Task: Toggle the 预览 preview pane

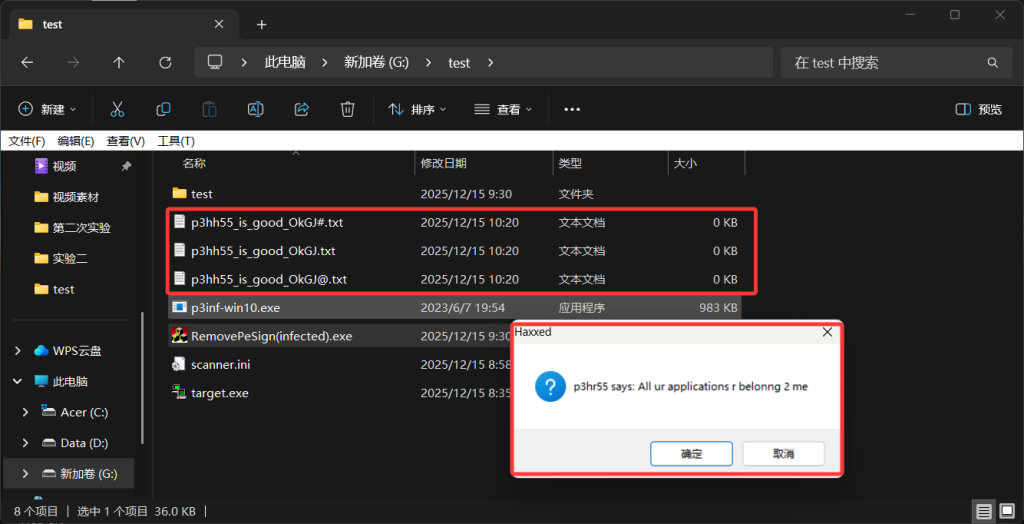Action: coord(978,109)
